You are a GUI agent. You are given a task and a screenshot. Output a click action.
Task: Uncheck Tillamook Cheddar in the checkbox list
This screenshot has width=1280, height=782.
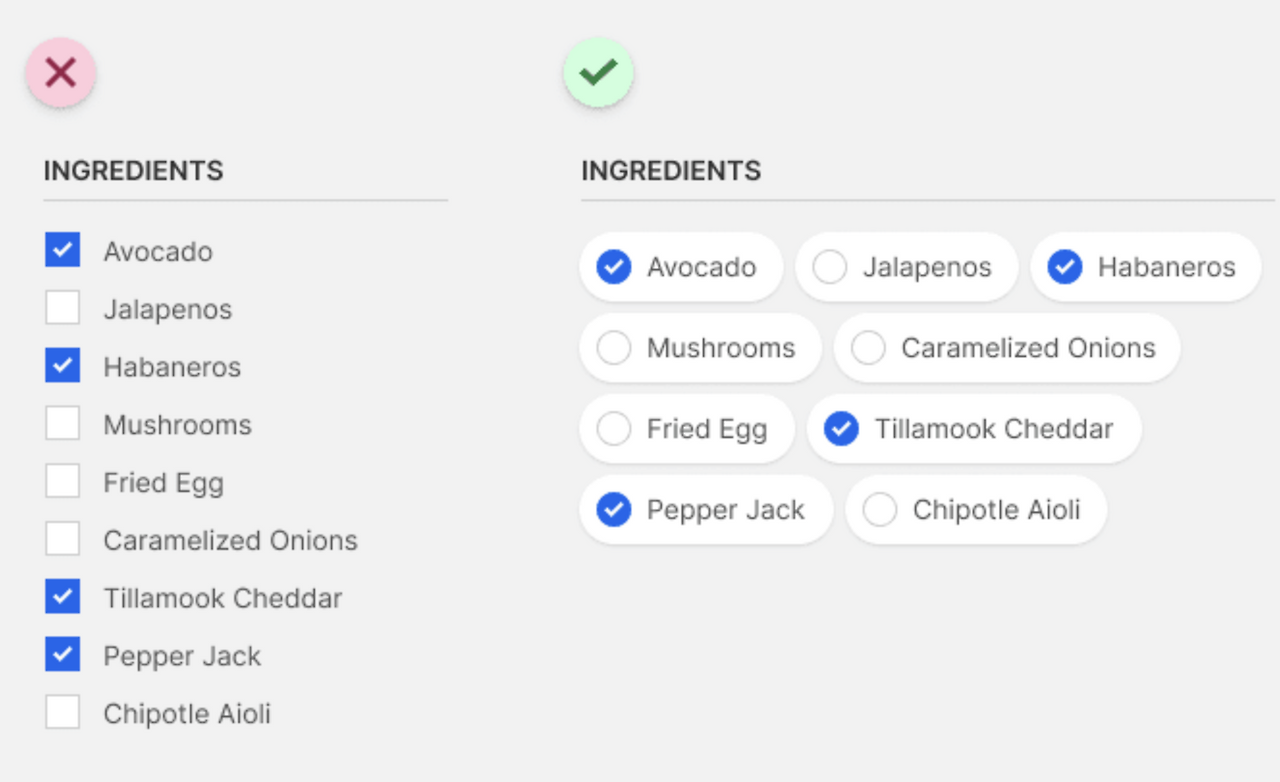coord(62,598)
